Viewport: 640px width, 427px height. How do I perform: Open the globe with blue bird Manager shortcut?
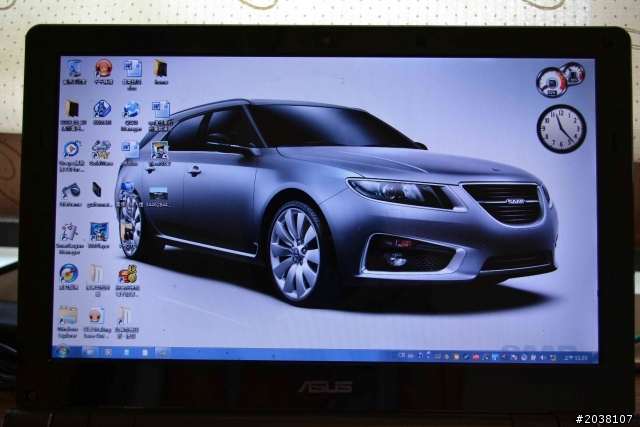pos(131,116)
